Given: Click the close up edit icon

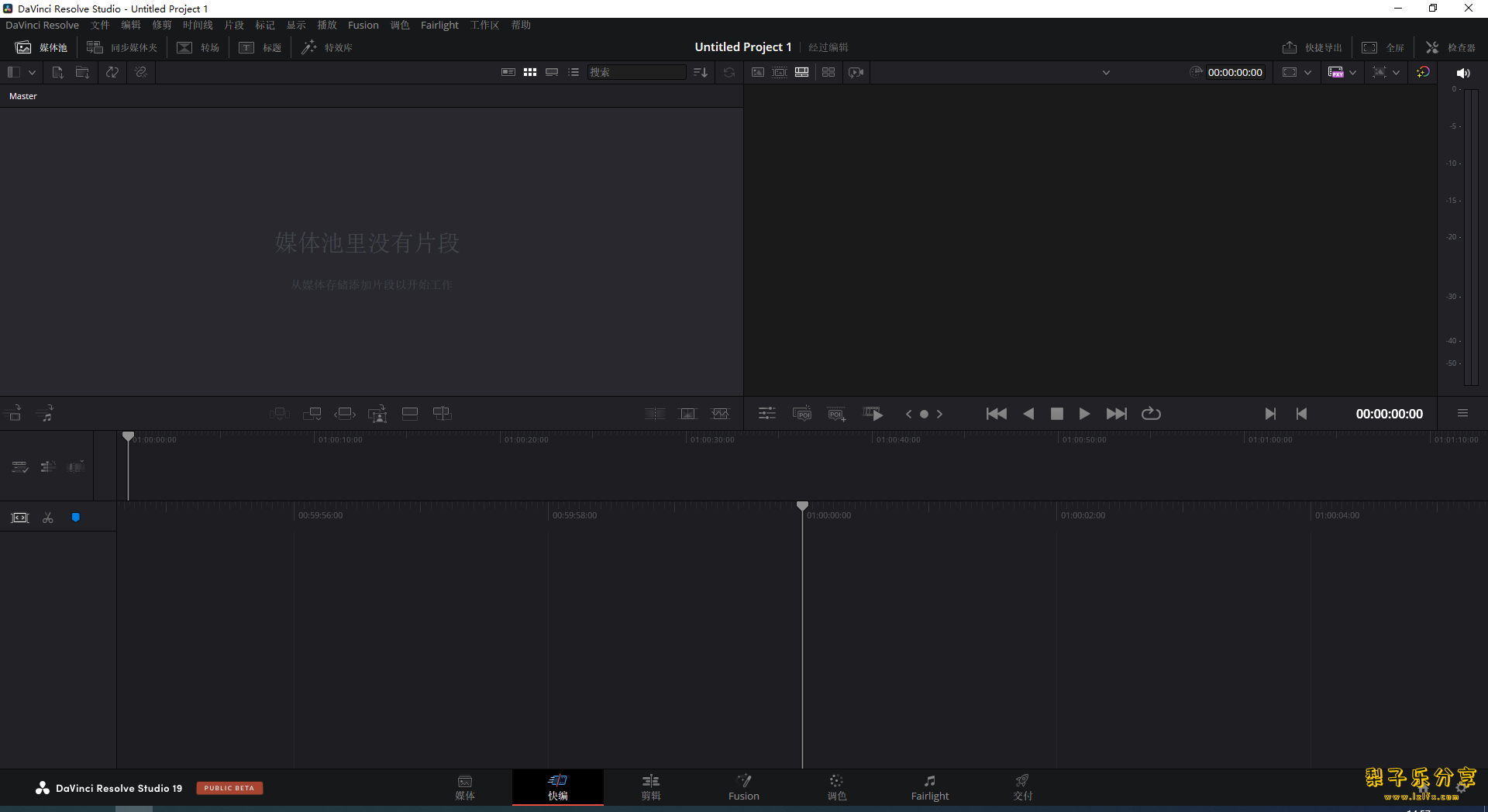Looking at the screenshot, I should [377, 415].
